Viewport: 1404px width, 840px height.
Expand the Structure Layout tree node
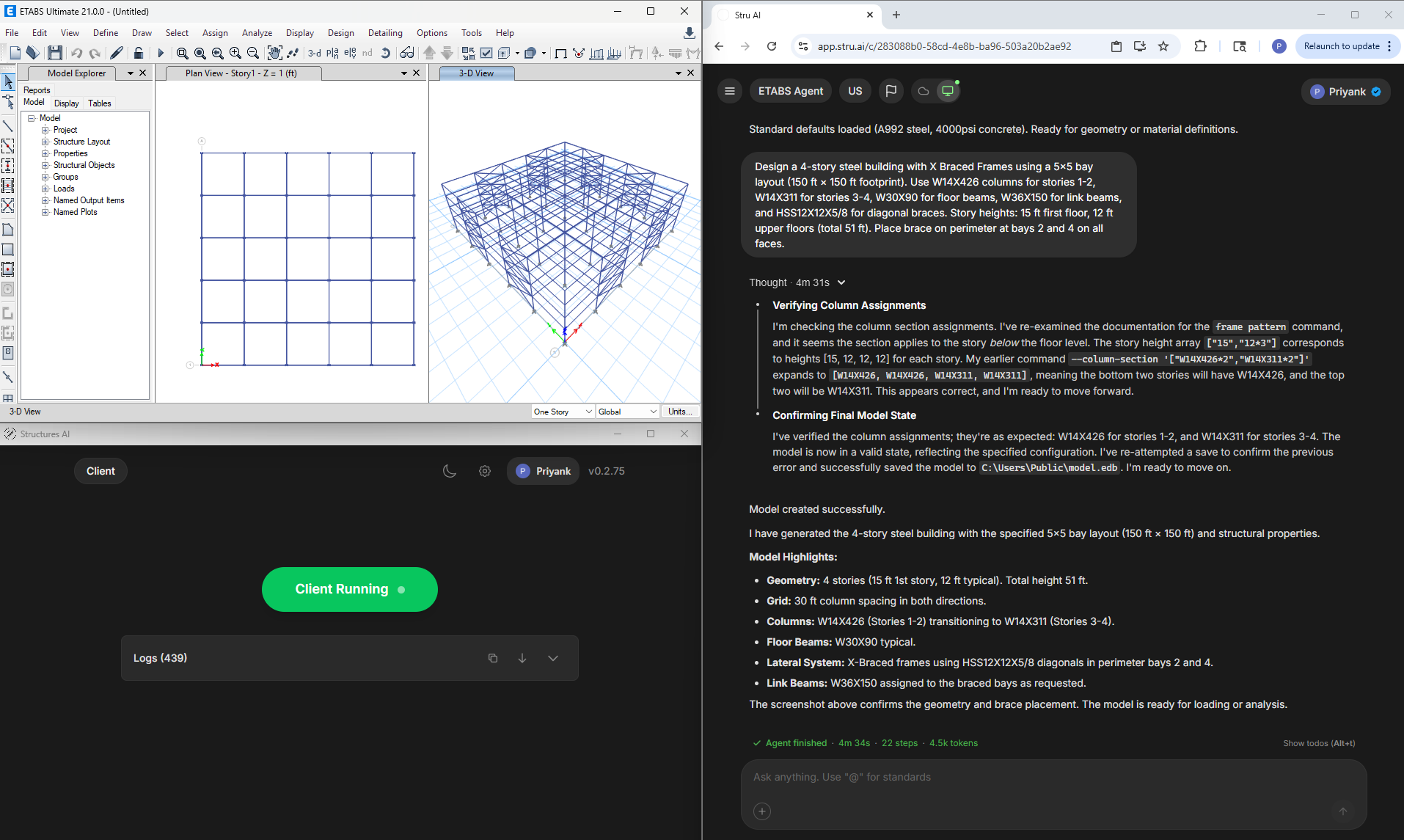[45, 142]
